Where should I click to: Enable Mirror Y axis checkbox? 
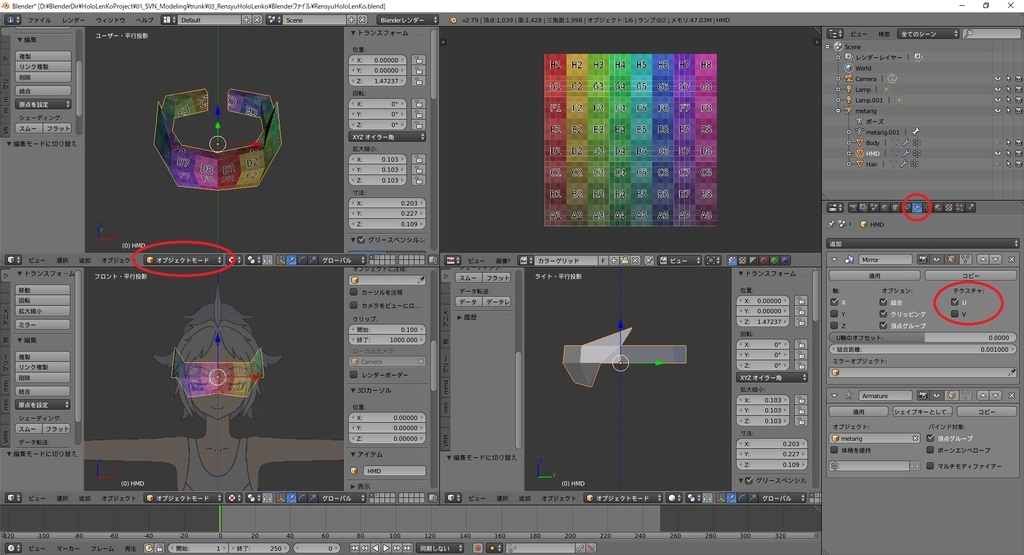click(x=834, y=314)
